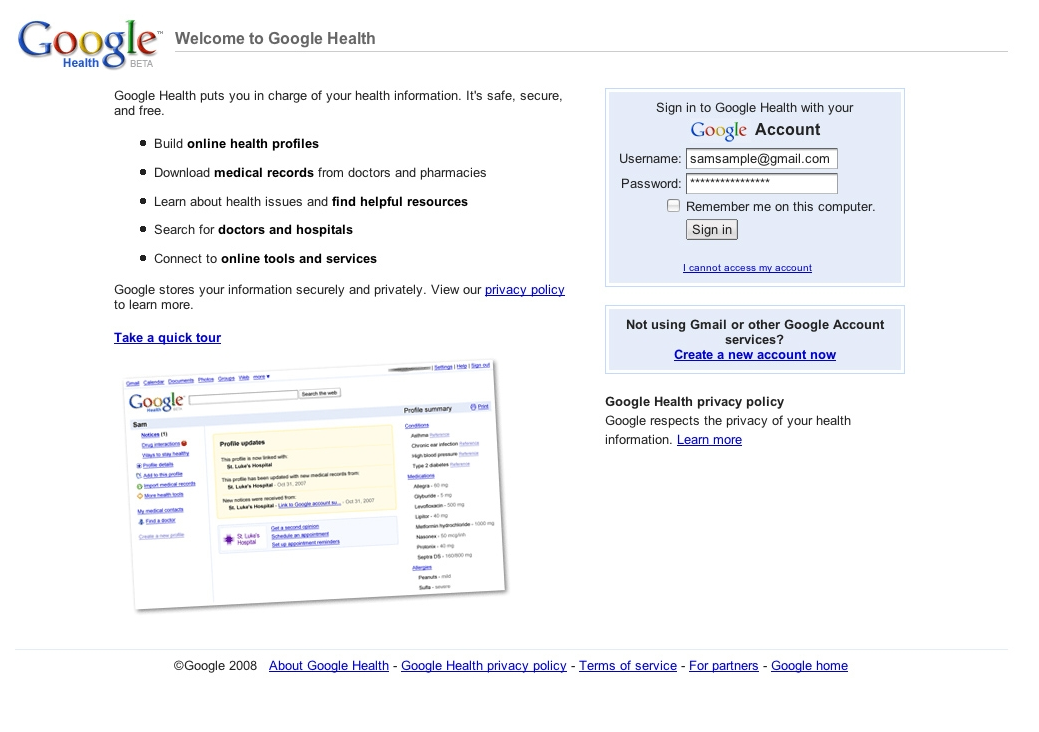Open Terms of service footer link
The height and width of the screenshot is (732, 1039).
pos(628,666)
